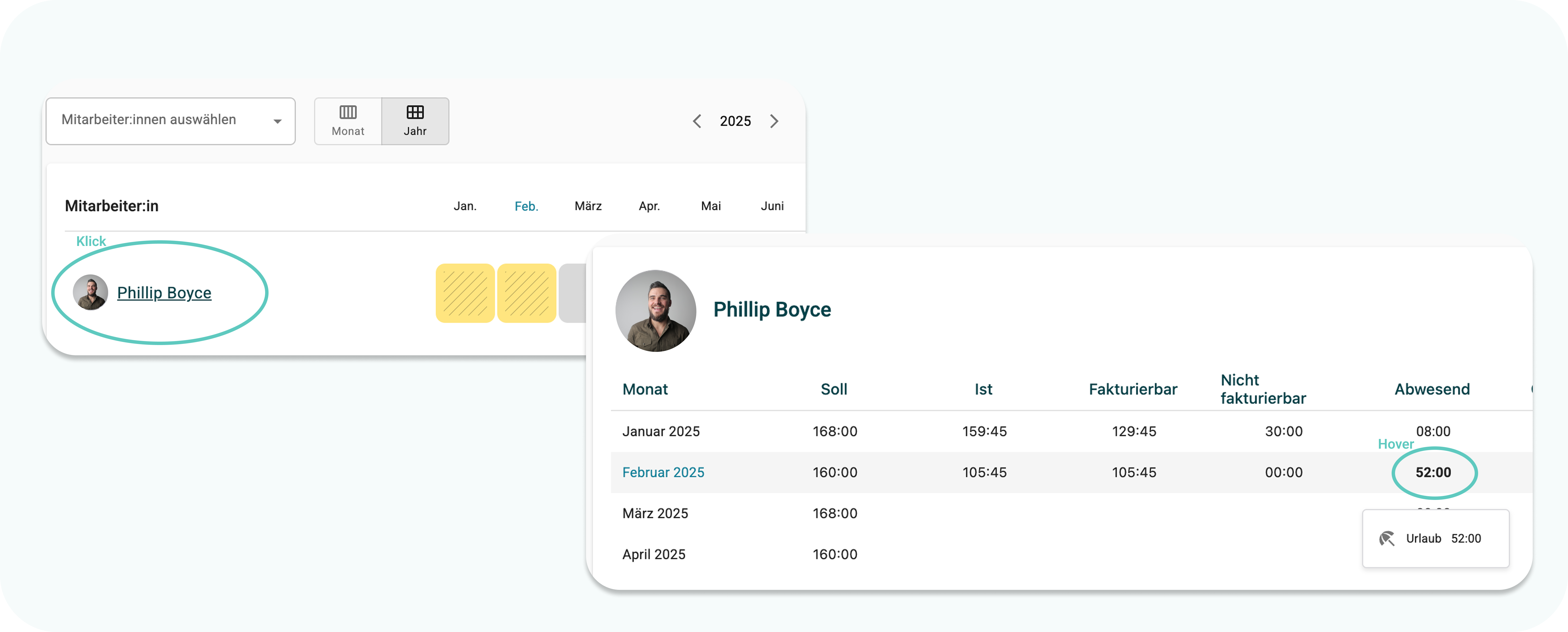1568x632 pixels.
Task: Select the Feb. month column header
Action: click(526, 206)
